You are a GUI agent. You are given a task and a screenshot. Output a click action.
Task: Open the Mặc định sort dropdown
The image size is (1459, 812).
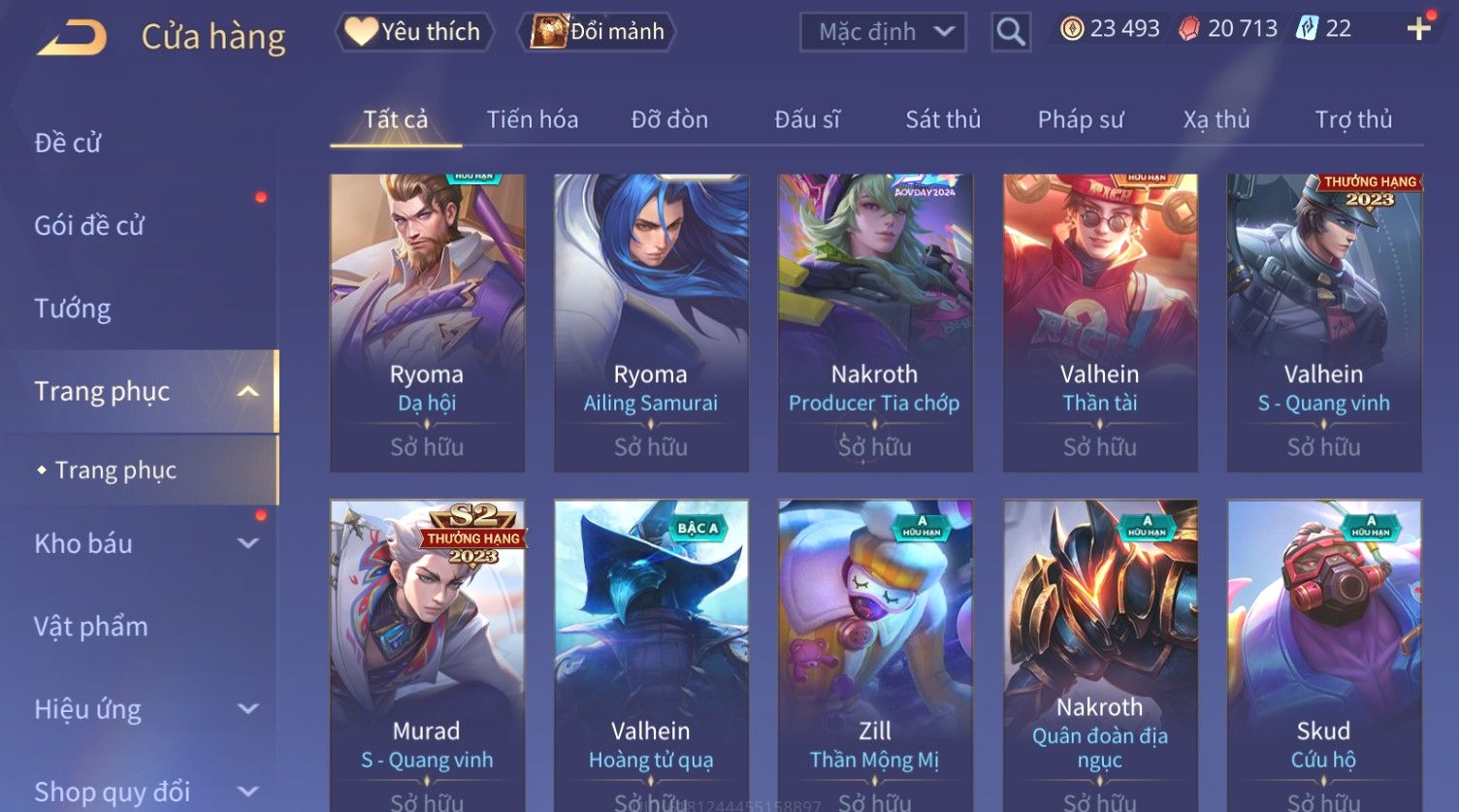[x=883, y=32]
